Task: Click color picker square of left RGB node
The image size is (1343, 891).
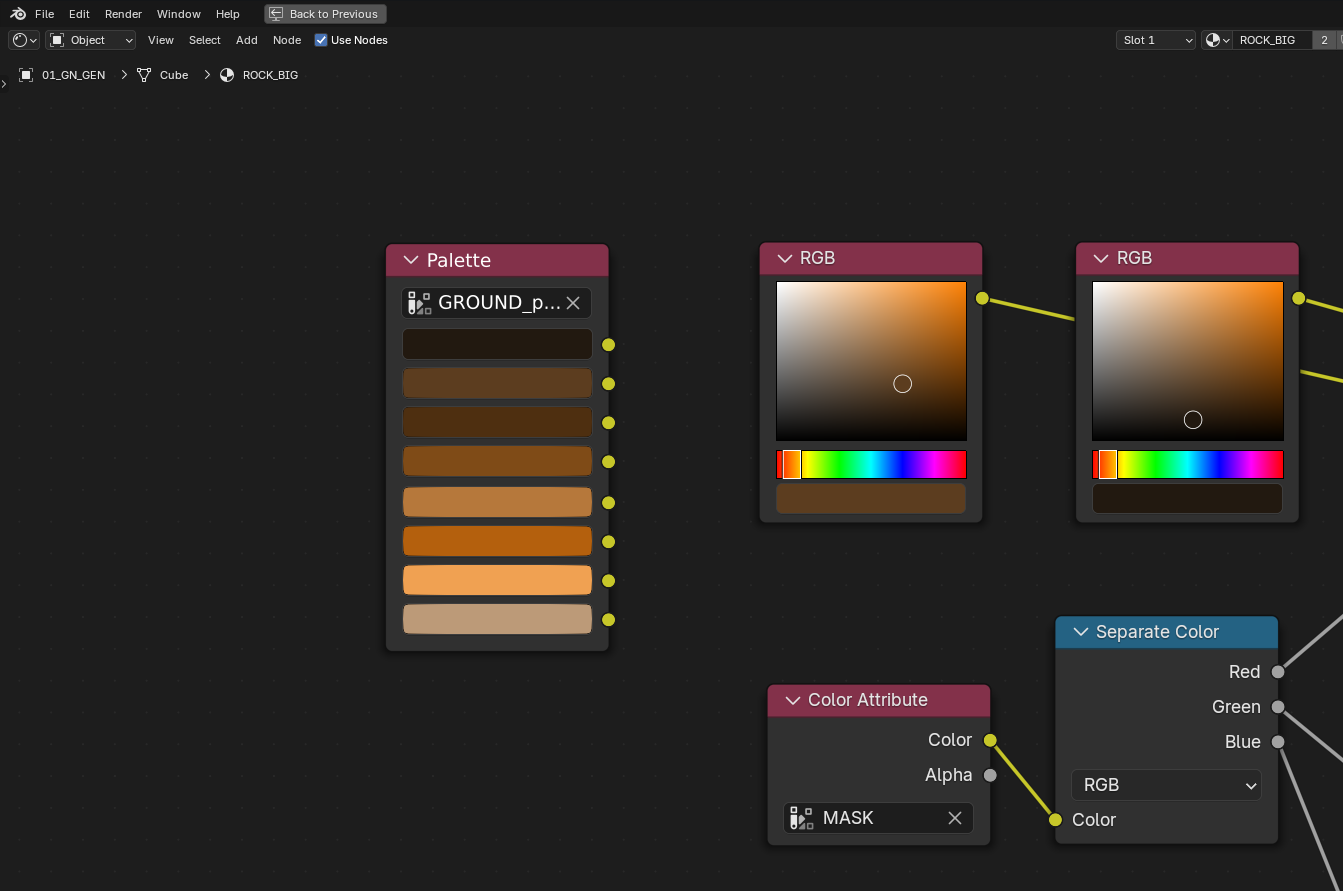Action: click(x=871, y=361)
